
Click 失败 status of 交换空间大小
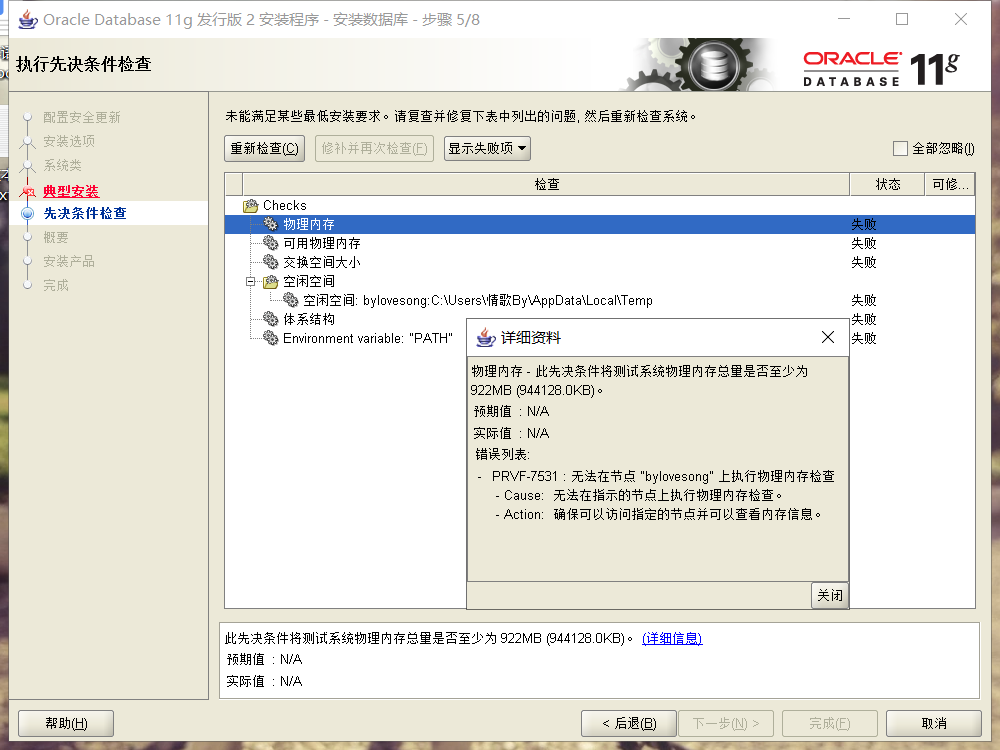(864, 263)
